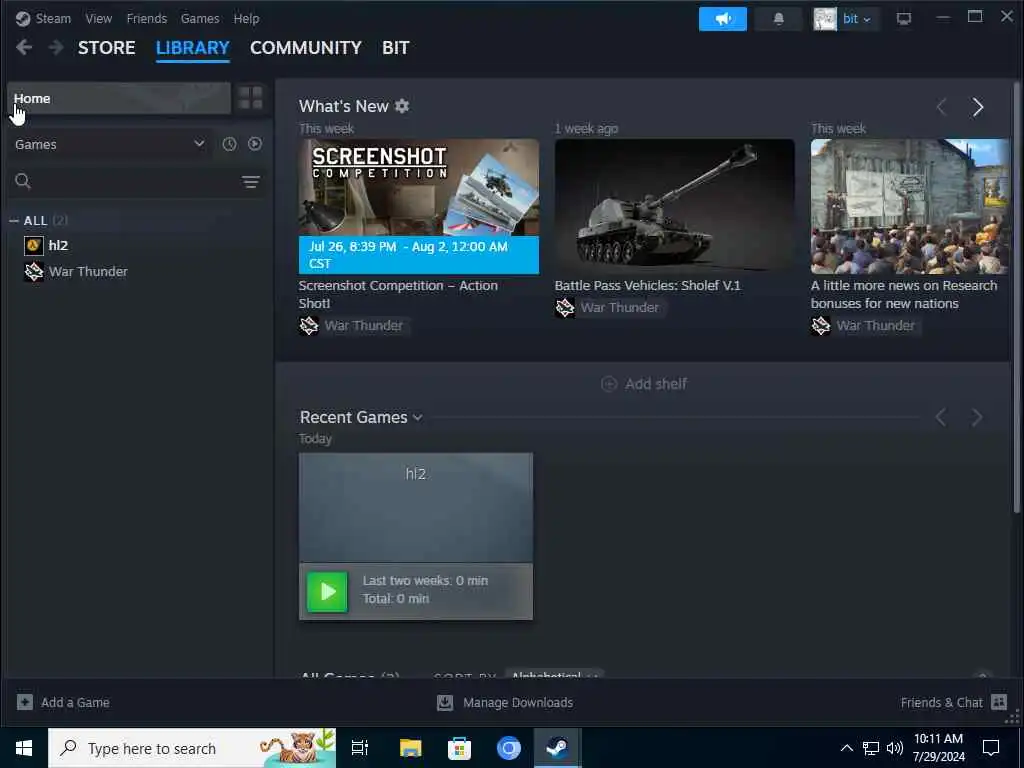Image resolution: width=1024 pixels, height=768 pixels.
Task: Open the Friends menu
Action: (146, 18)
